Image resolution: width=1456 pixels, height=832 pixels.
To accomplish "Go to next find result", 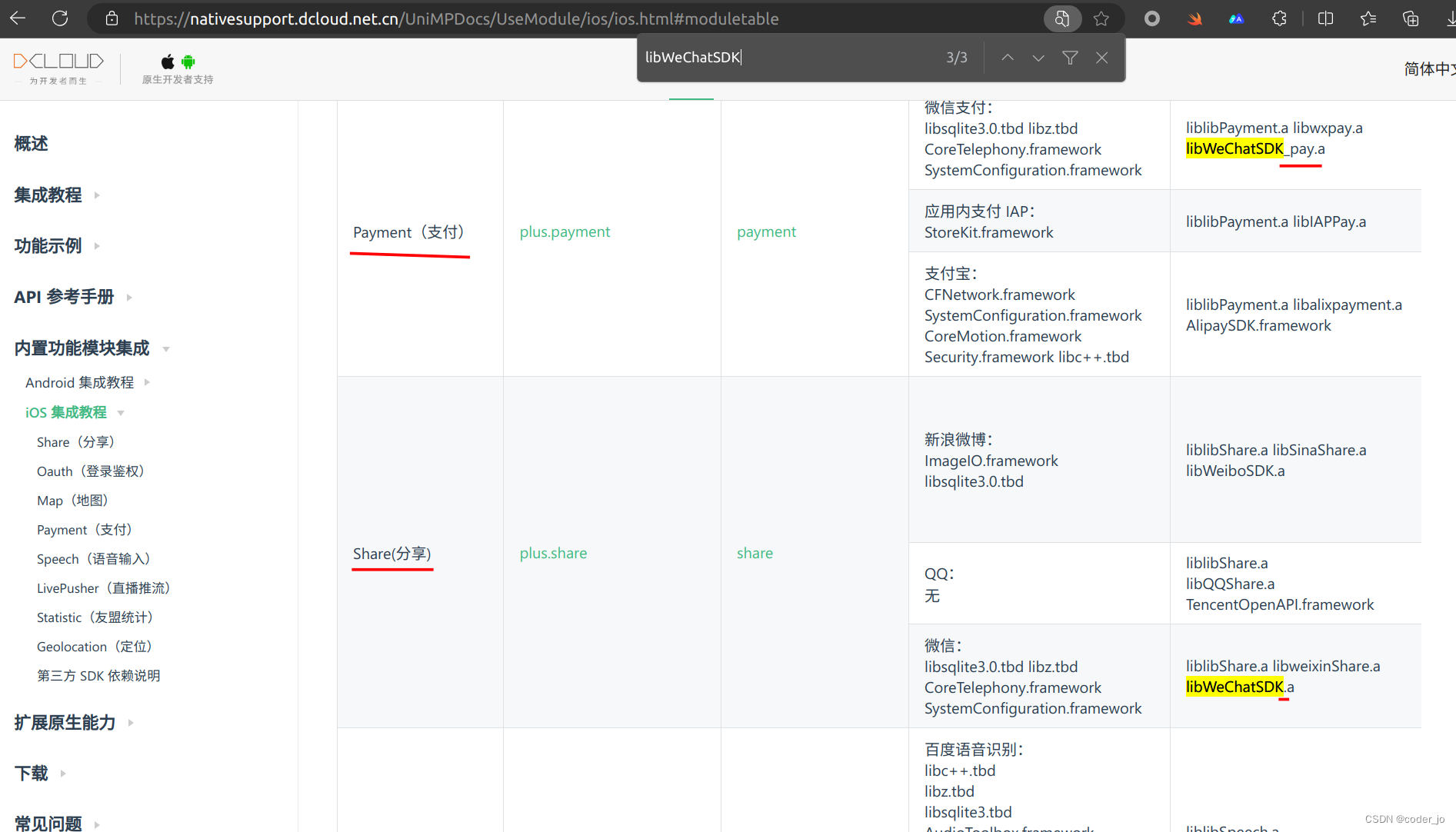I will point(1038,58).
